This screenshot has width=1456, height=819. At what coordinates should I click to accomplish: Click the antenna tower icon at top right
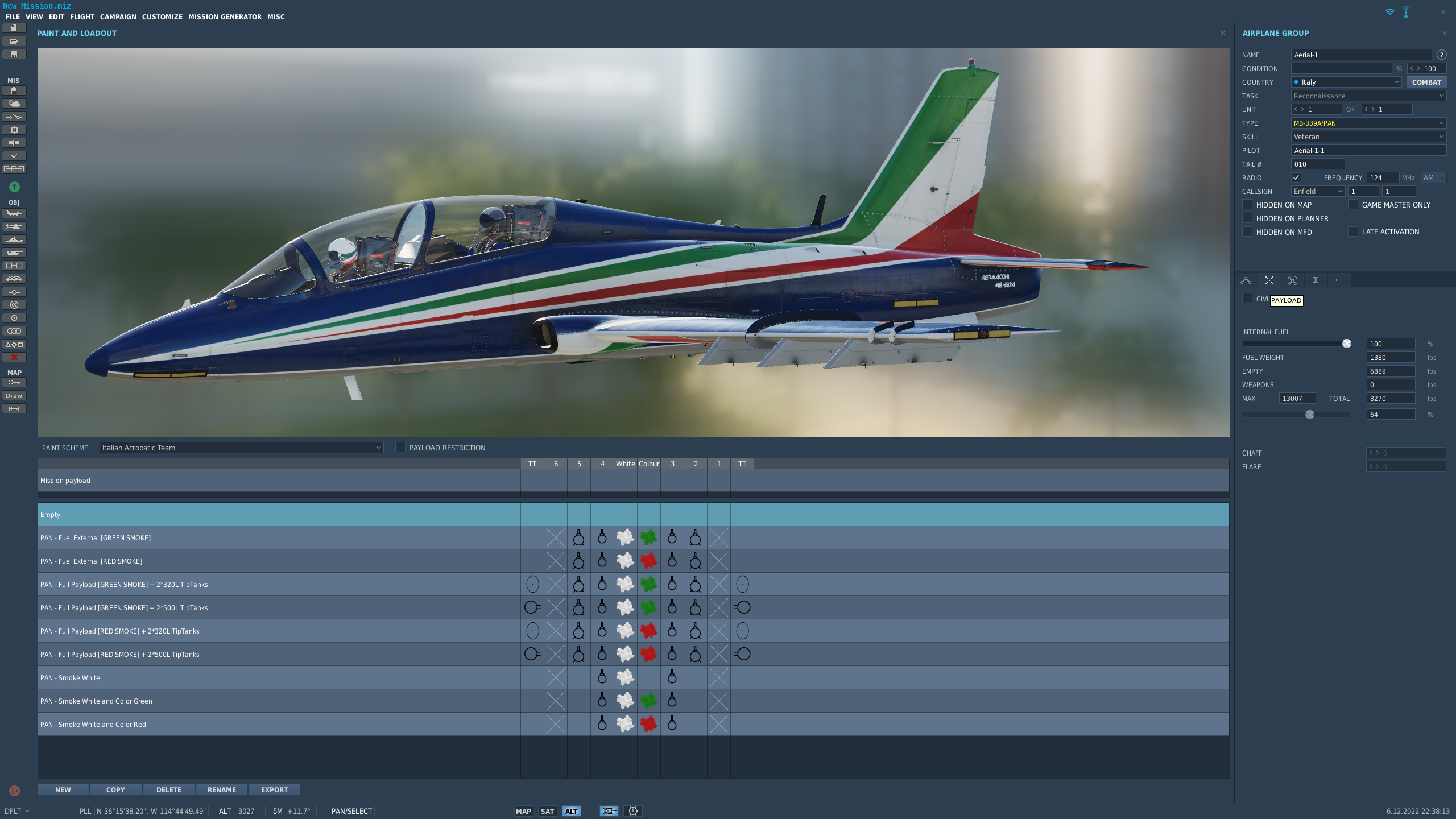coord(1406,12)
